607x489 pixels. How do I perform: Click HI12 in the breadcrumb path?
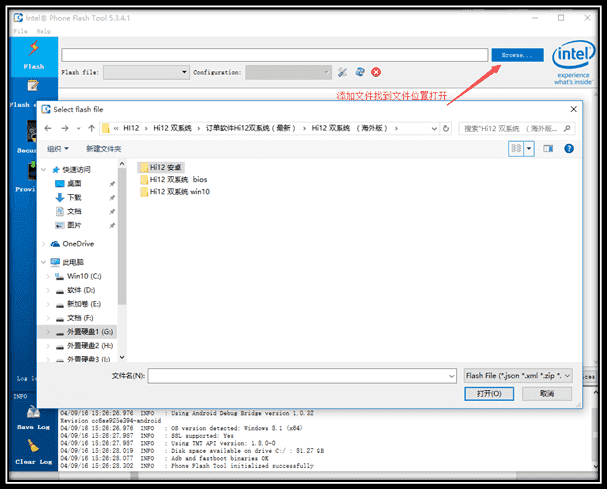coord(131,128)
